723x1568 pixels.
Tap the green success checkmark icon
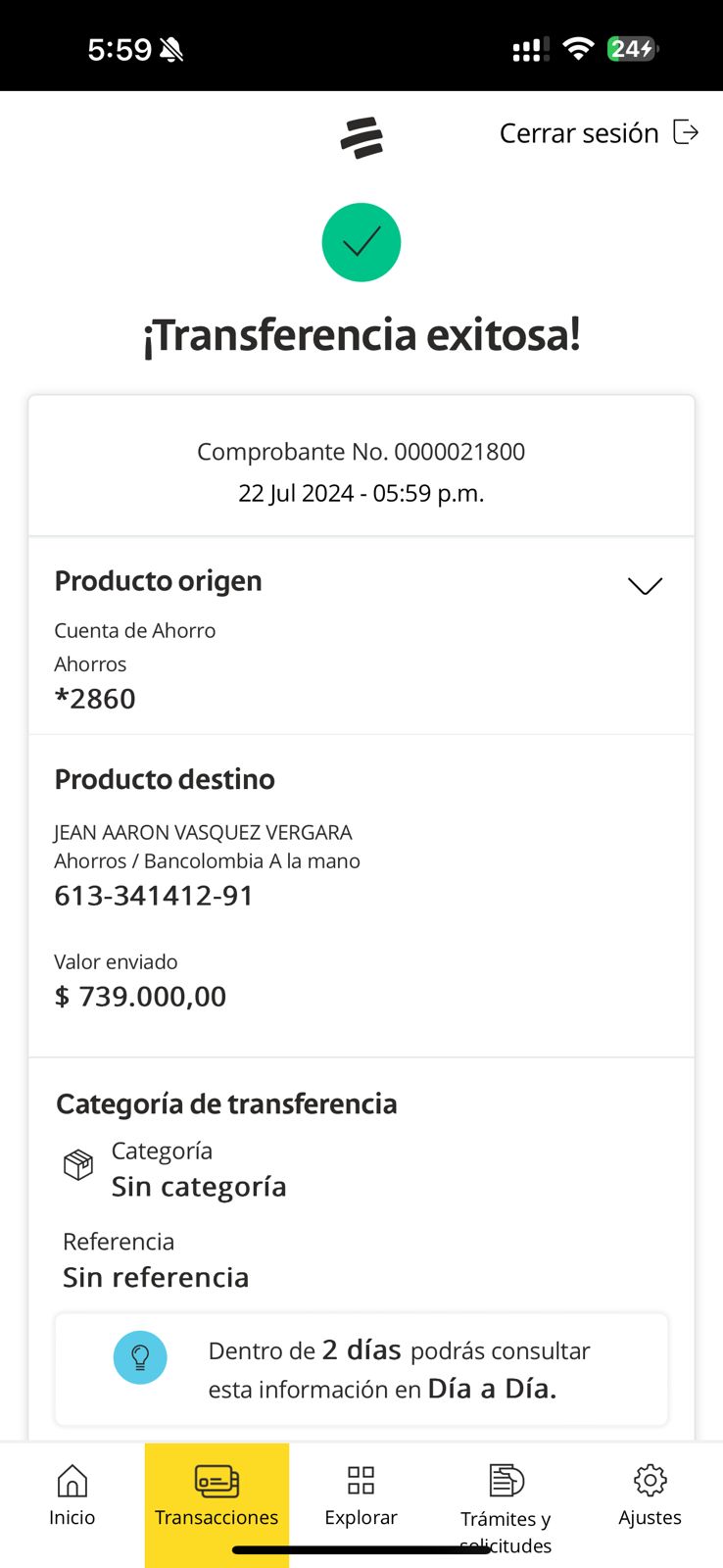(361, 242)
